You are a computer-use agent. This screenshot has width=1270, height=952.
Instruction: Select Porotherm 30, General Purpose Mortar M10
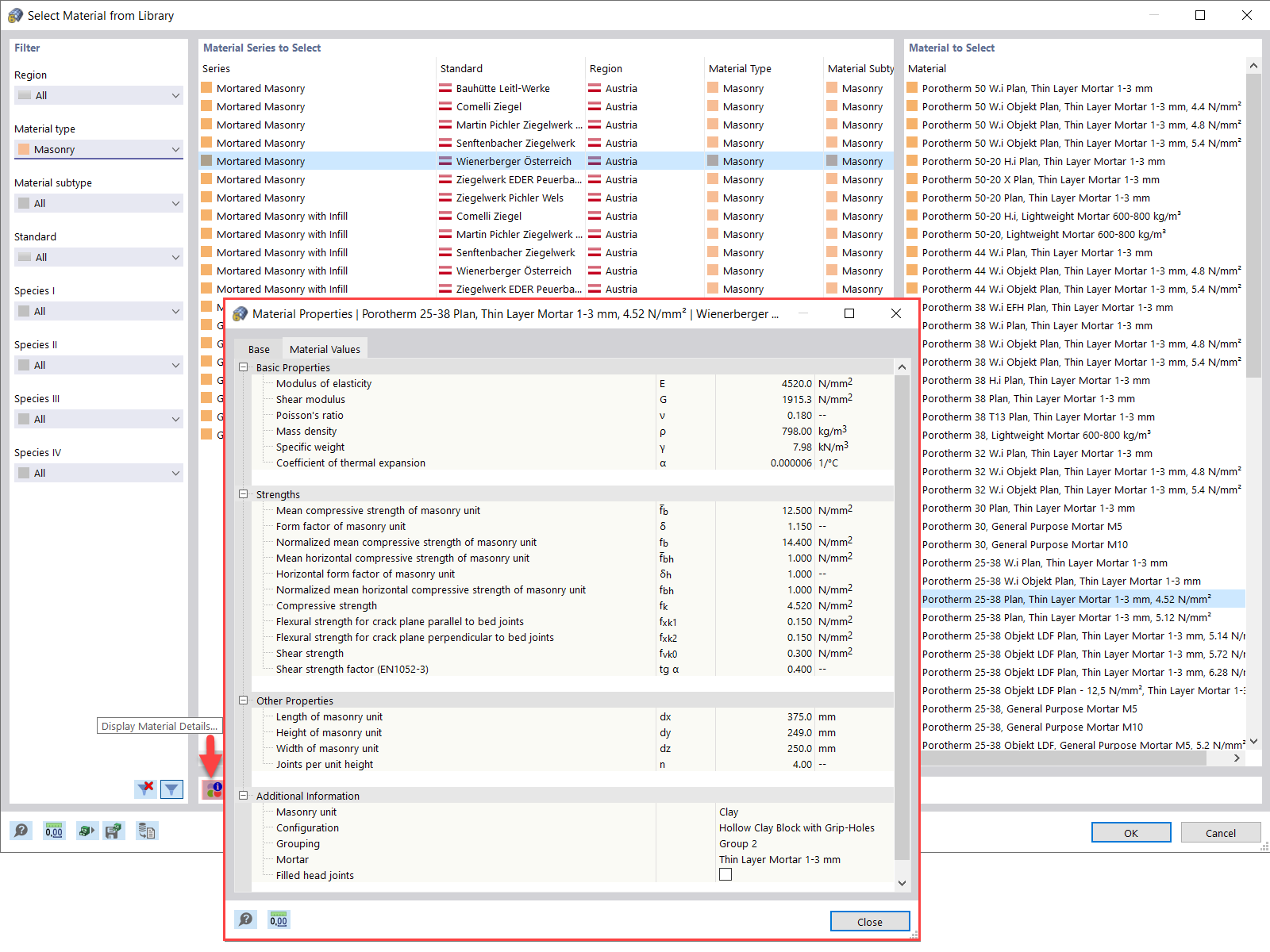[1076, 544]
